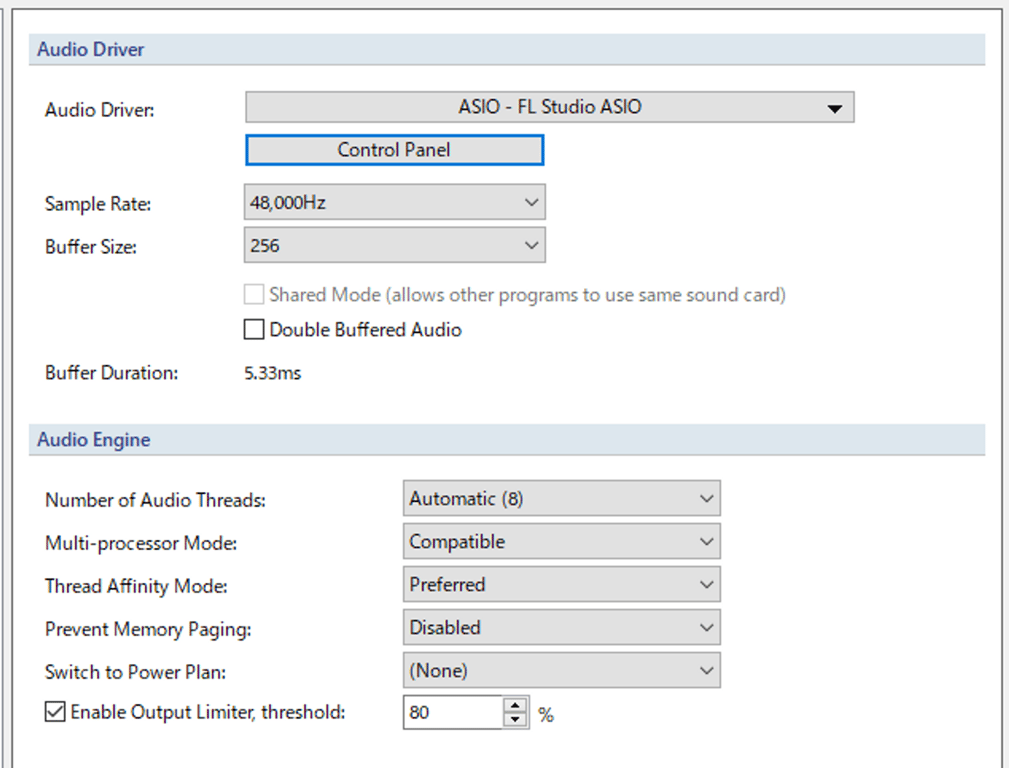Open Thread Affinity Mode dropdown

point(562,585)
